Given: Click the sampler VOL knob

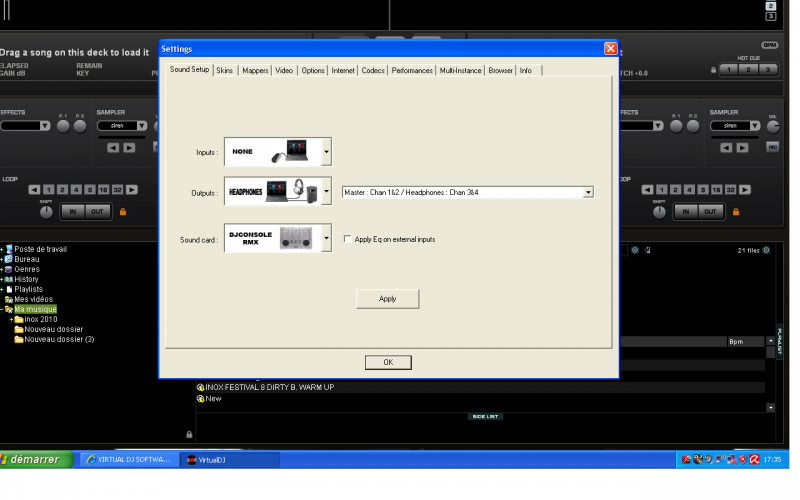Looking at the screenshot, I should pyautogui.click(x=772, y=126).
